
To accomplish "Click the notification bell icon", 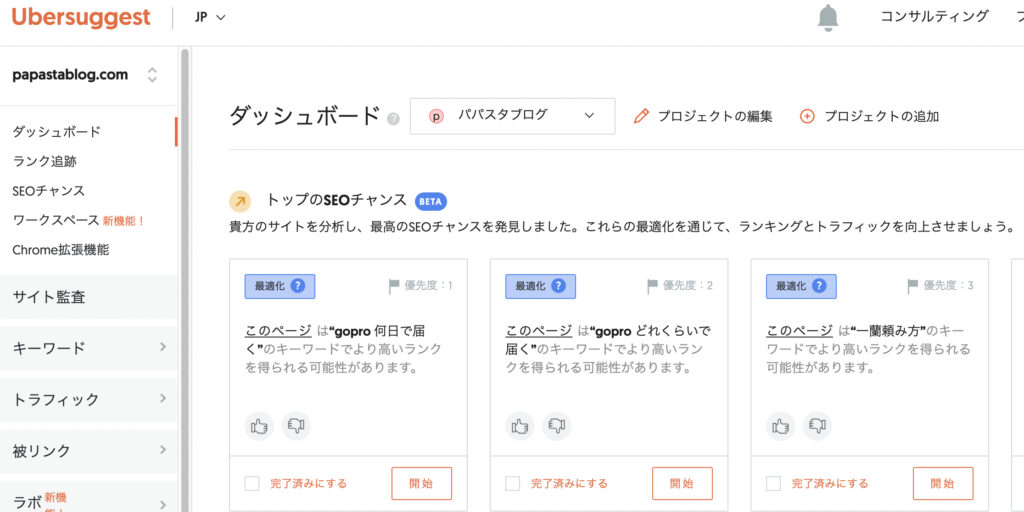I will pos(828,17).
